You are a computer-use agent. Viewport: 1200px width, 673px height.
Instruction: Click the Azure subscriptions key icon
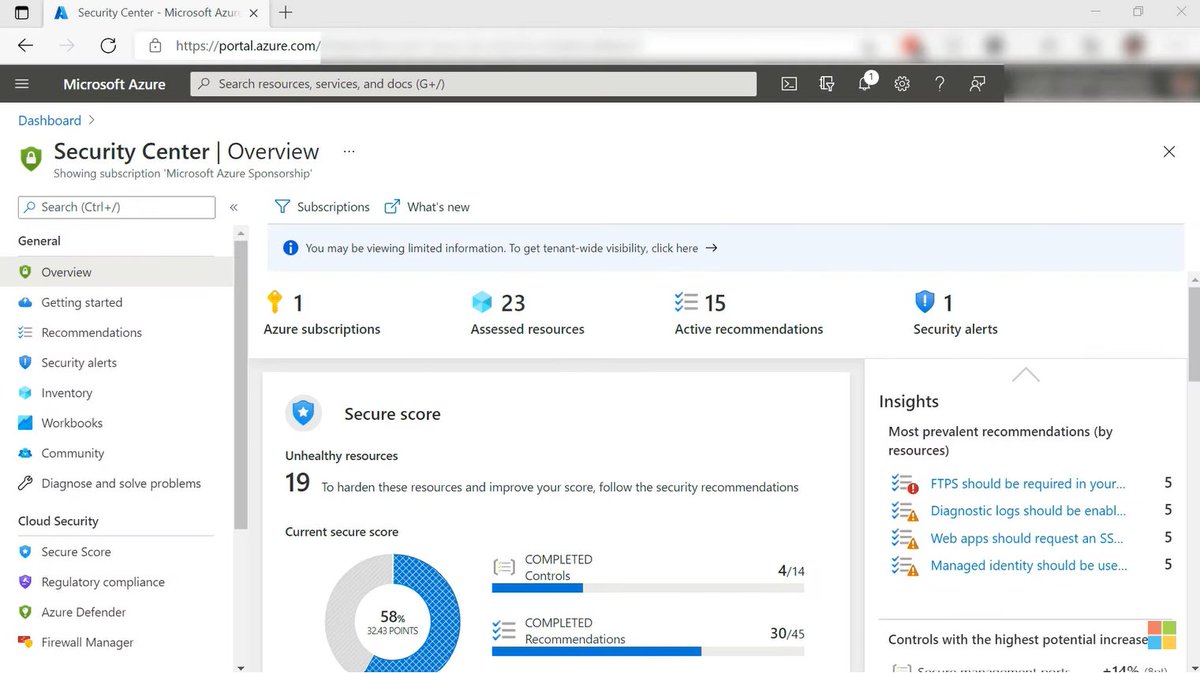click(274, 301)
